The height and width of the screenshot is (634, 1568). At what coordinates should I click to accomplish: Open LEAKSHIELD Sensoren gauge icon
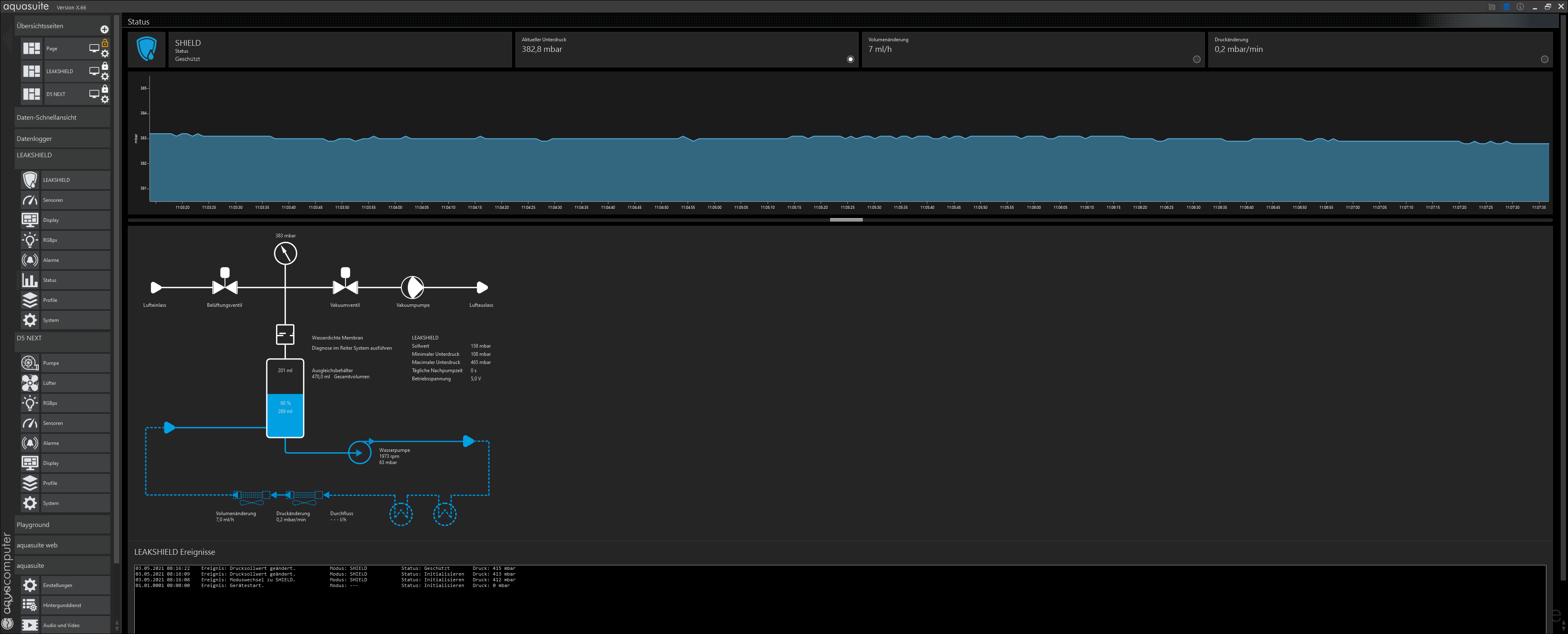coord(30,200)
